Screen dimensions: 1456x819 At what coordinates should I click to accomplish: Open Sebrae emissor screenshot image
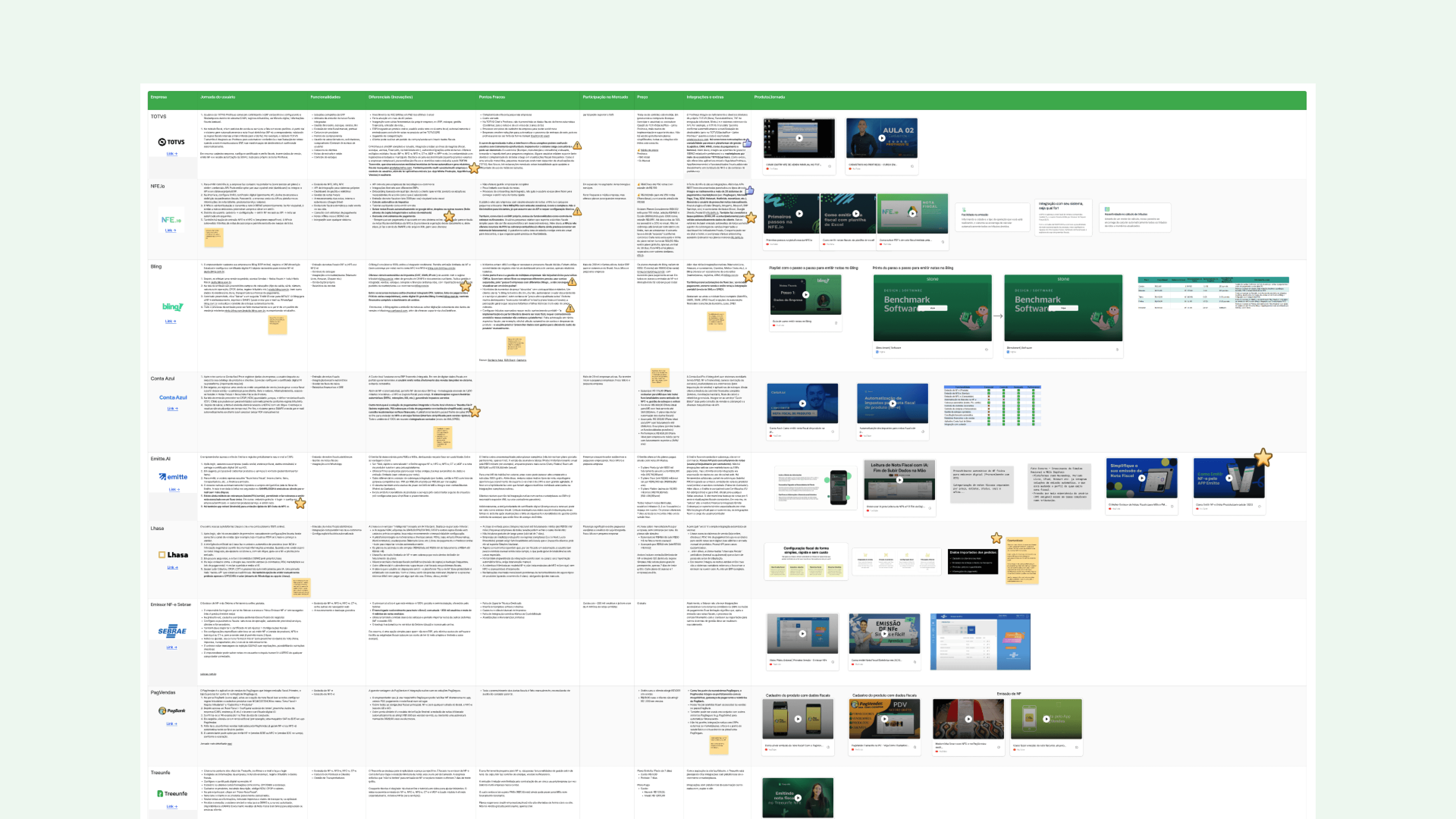click(980, 642)
